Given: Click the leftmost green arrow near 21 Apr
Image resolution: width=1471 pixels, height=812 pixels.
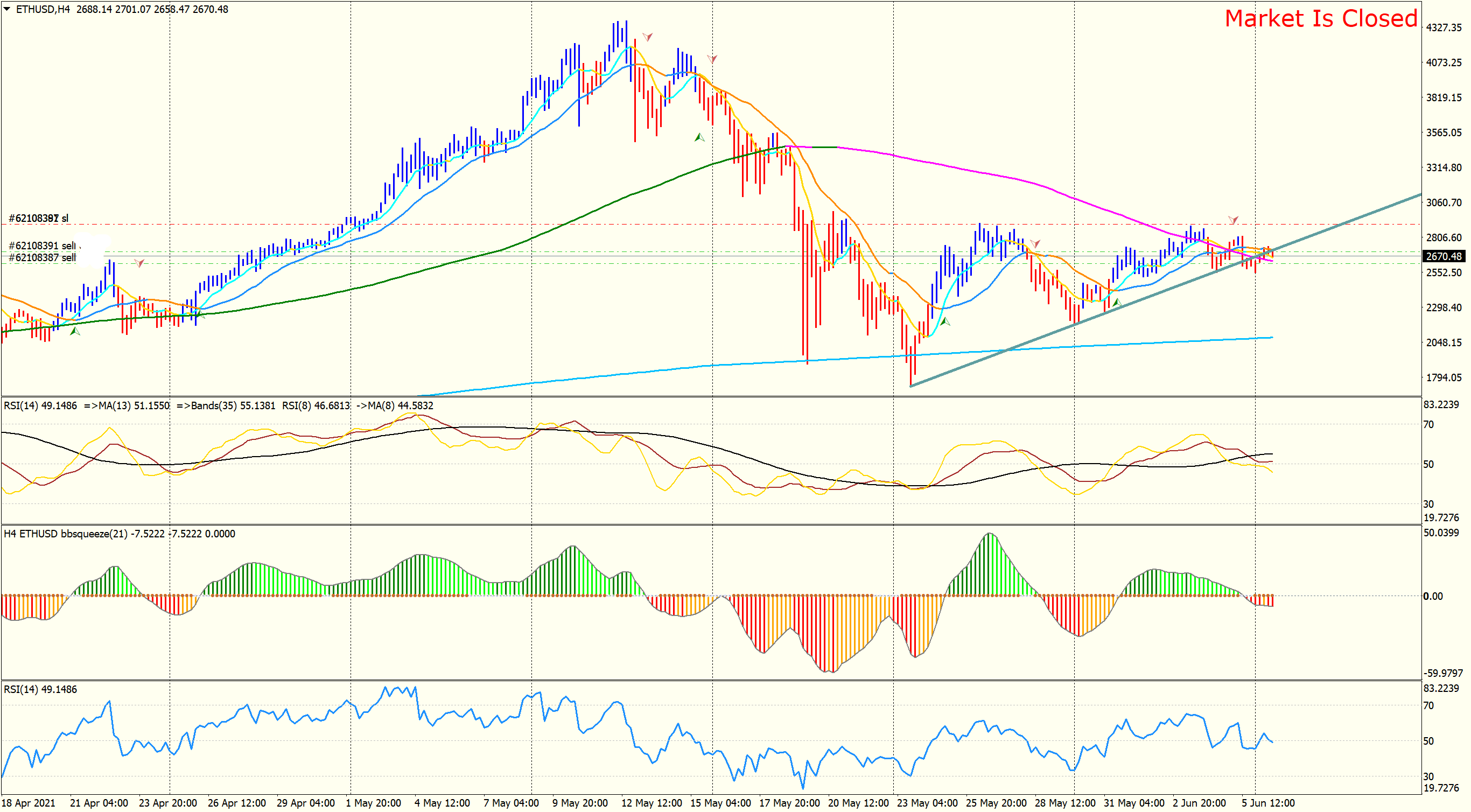Looking at the screenshot, I should click(75, 331).
